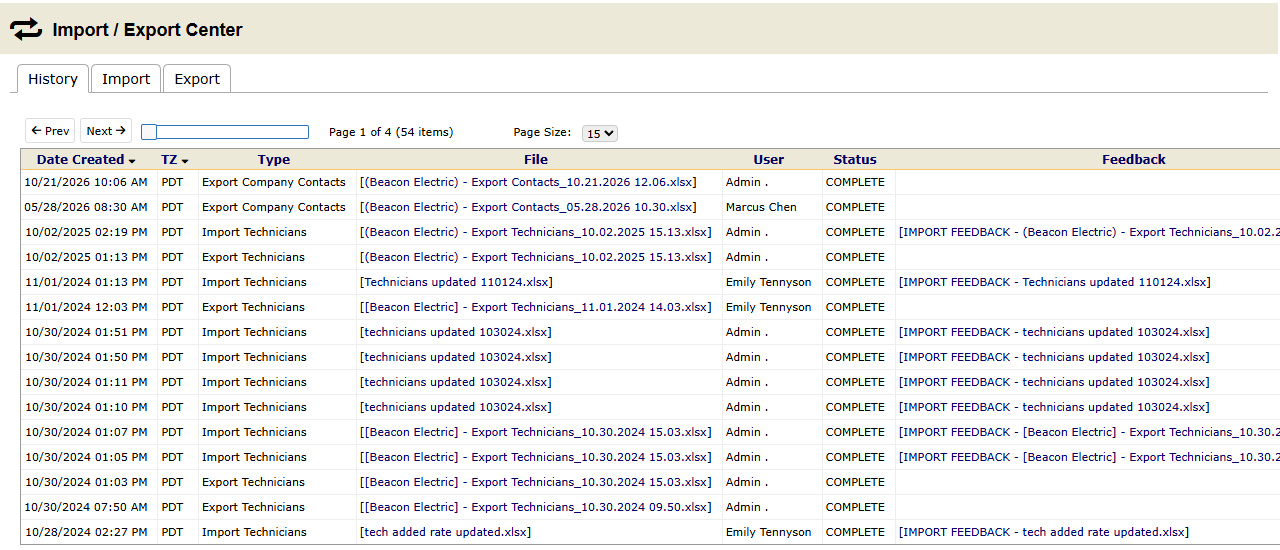Open the Page Size dropdown
The image size is (1280, 550).
tap(600, 133)
